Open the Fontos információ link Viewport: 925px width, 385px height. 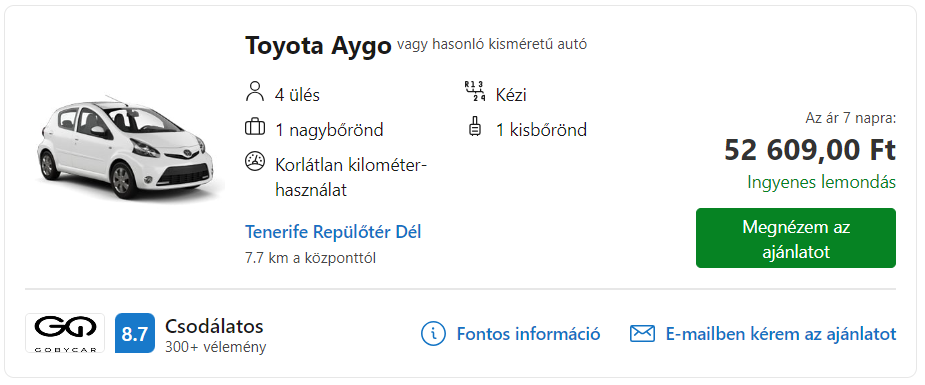(528, 334)
